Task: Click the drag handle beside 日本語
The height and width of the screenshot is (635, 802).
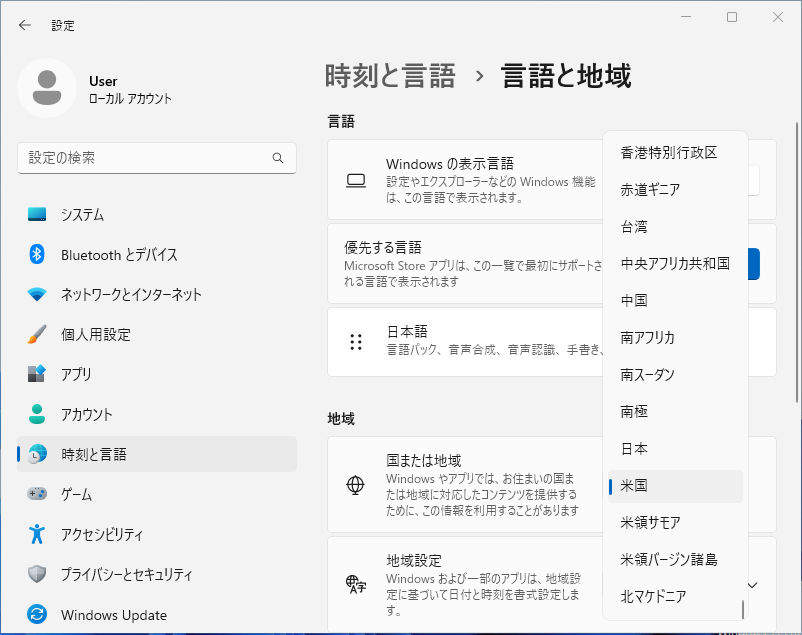Action: (x=356, y=342)
